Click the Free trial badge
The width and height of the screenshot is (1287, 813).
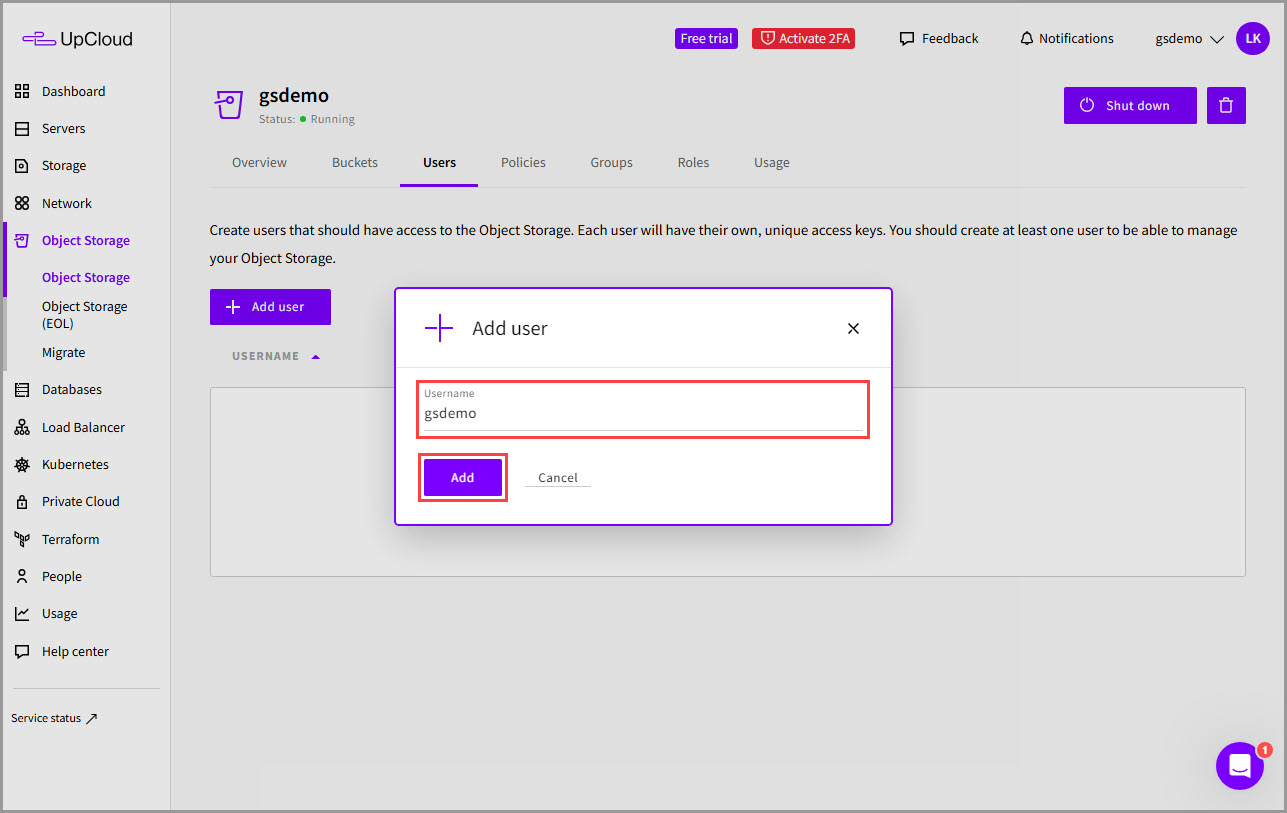[x=706, y=39]
